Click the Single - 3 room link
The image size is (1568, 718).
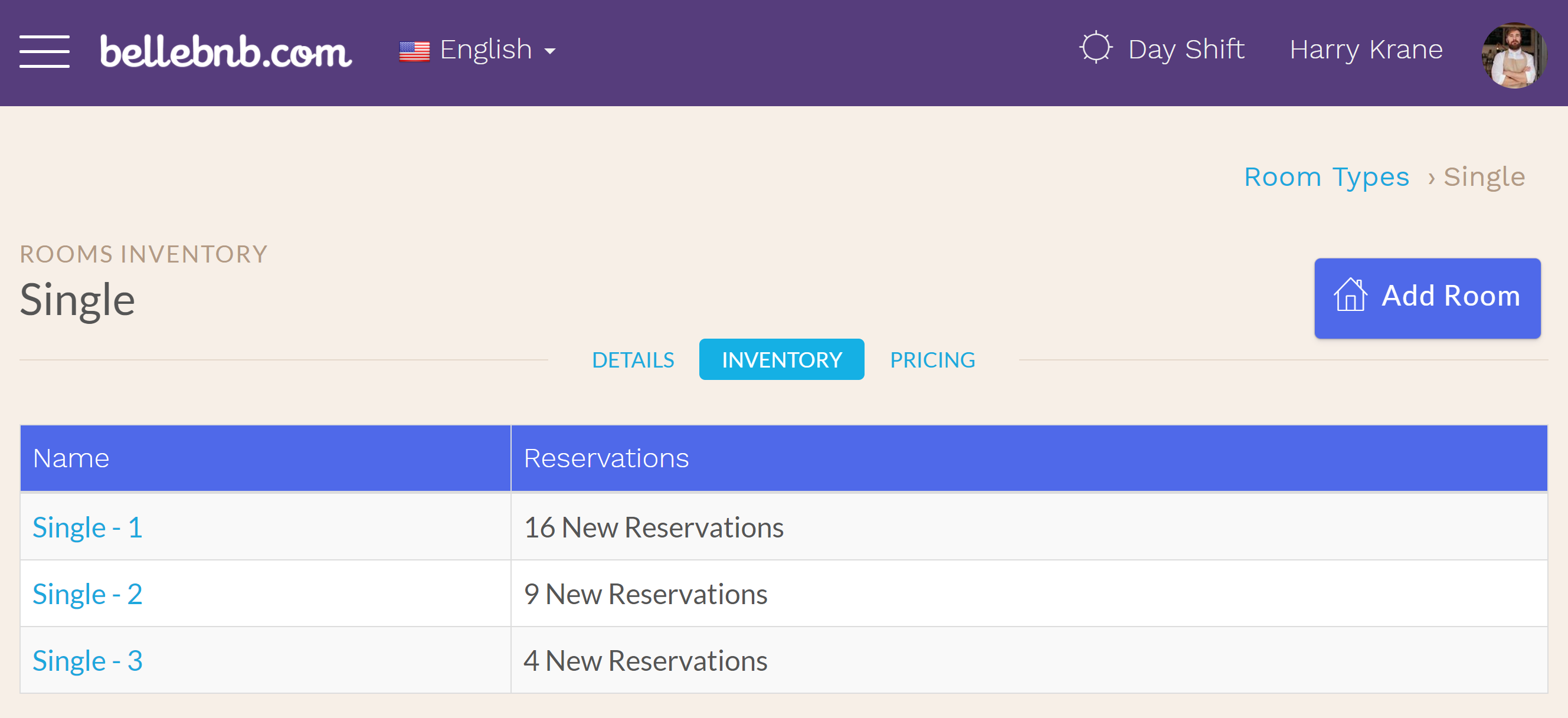click(x=89, y=659)
